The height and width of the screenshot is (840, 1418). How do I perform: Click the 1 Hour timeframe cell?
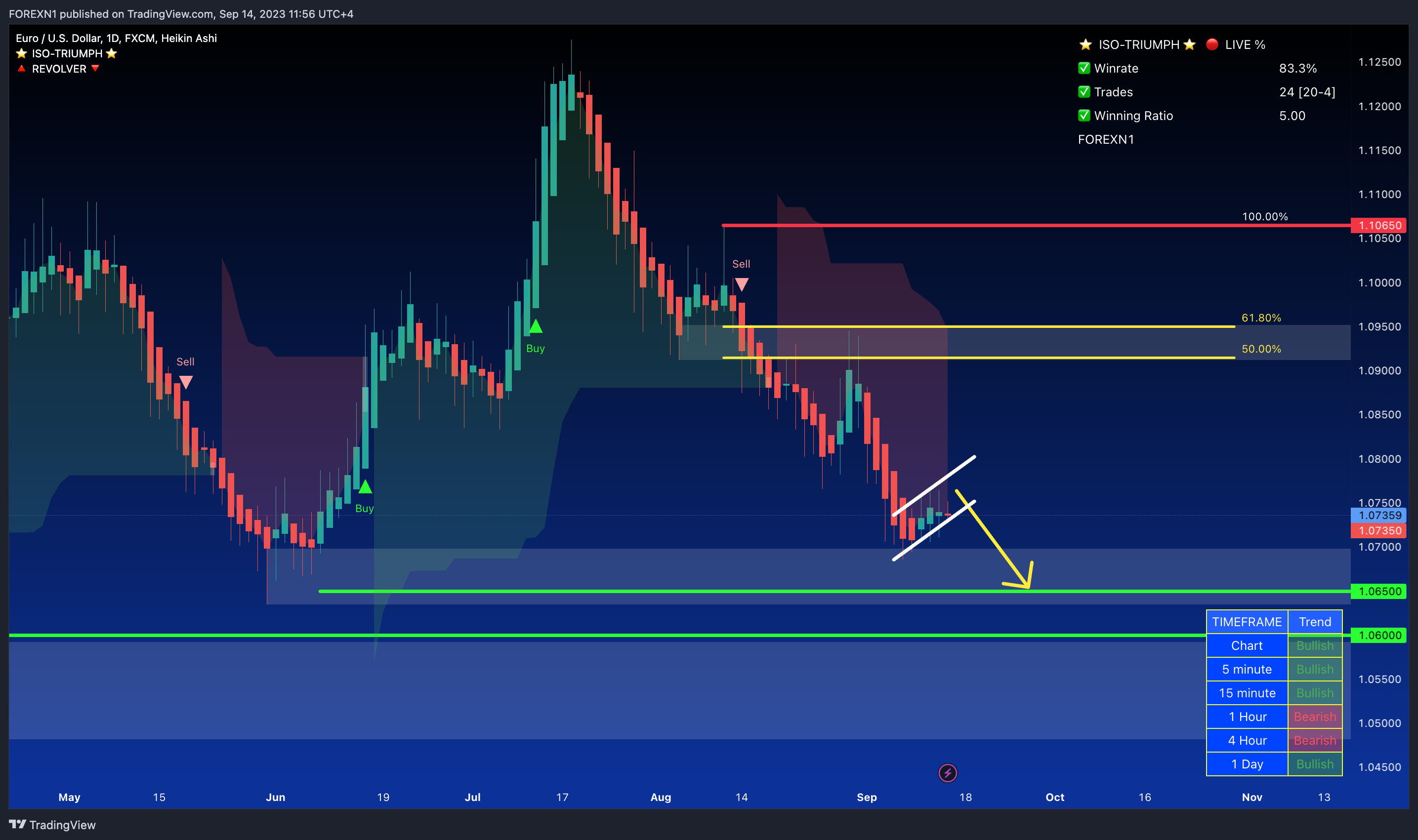[x=1247, y=717]
